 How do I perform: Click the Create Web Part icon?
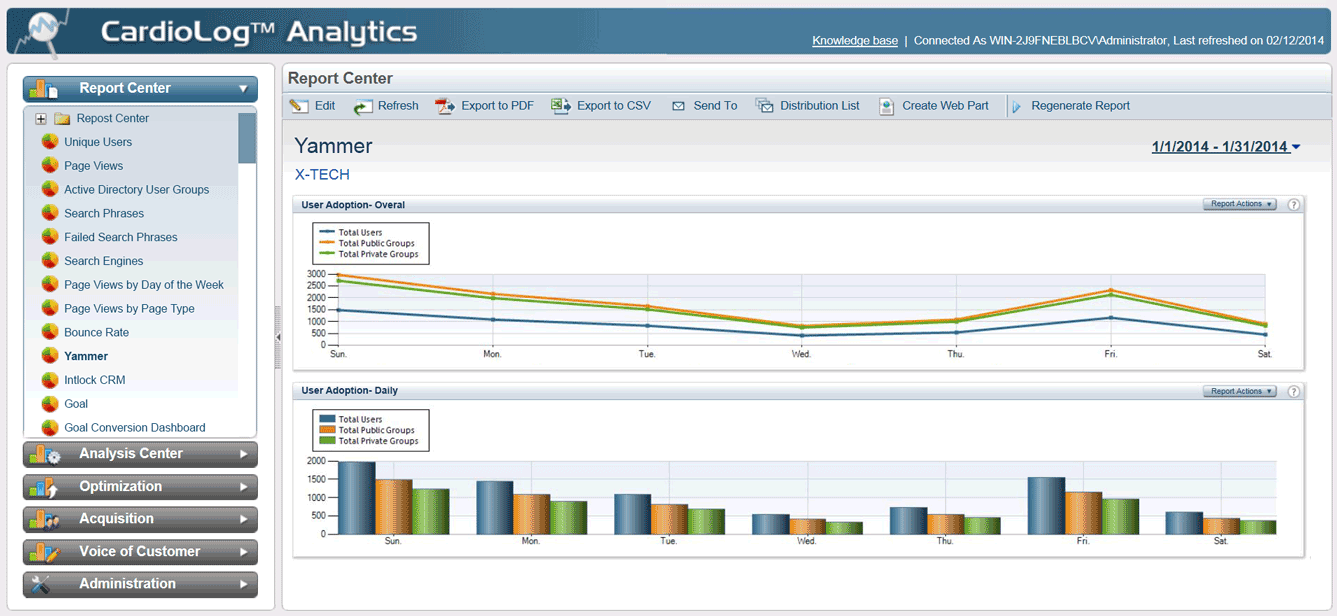[x=886, y=106]
